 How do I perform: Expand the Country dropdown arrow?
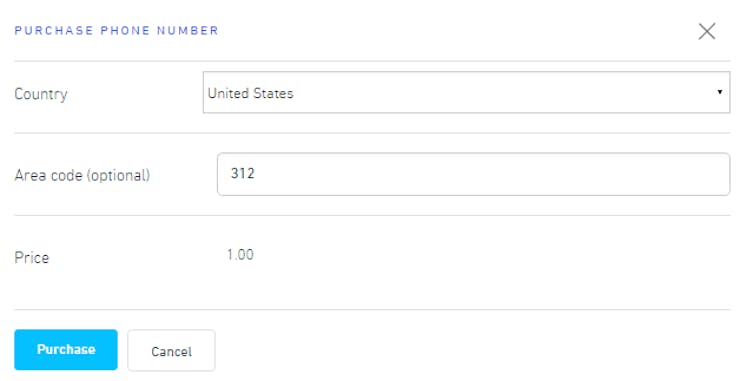(719, 92)
